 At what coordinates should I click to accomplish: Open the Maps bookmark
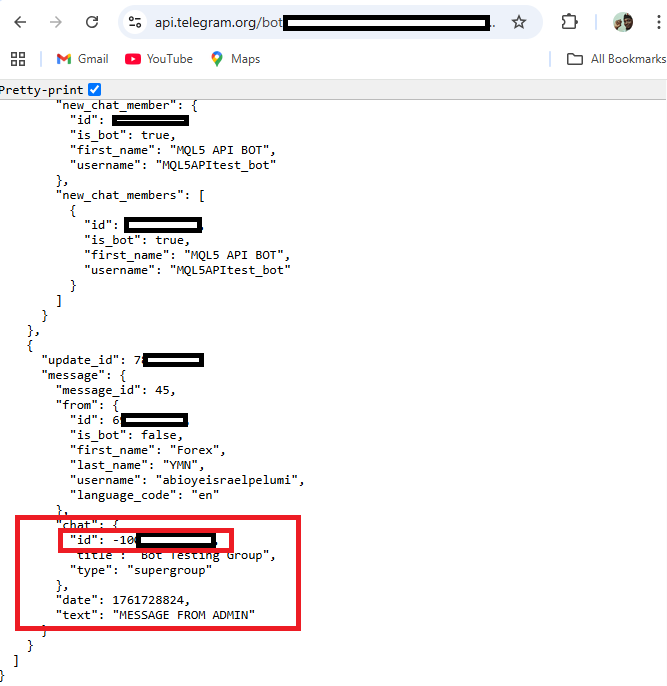(235, 59)
